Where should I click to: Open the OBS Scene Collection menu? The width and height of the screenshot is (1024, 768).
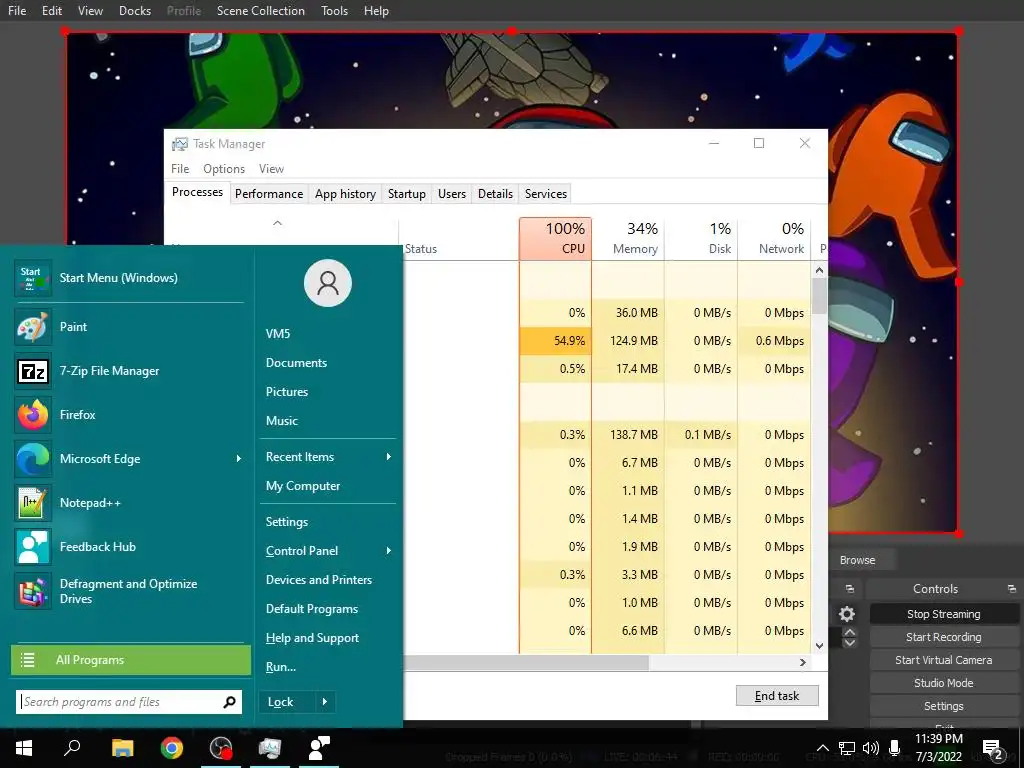[x=261, y=10]
